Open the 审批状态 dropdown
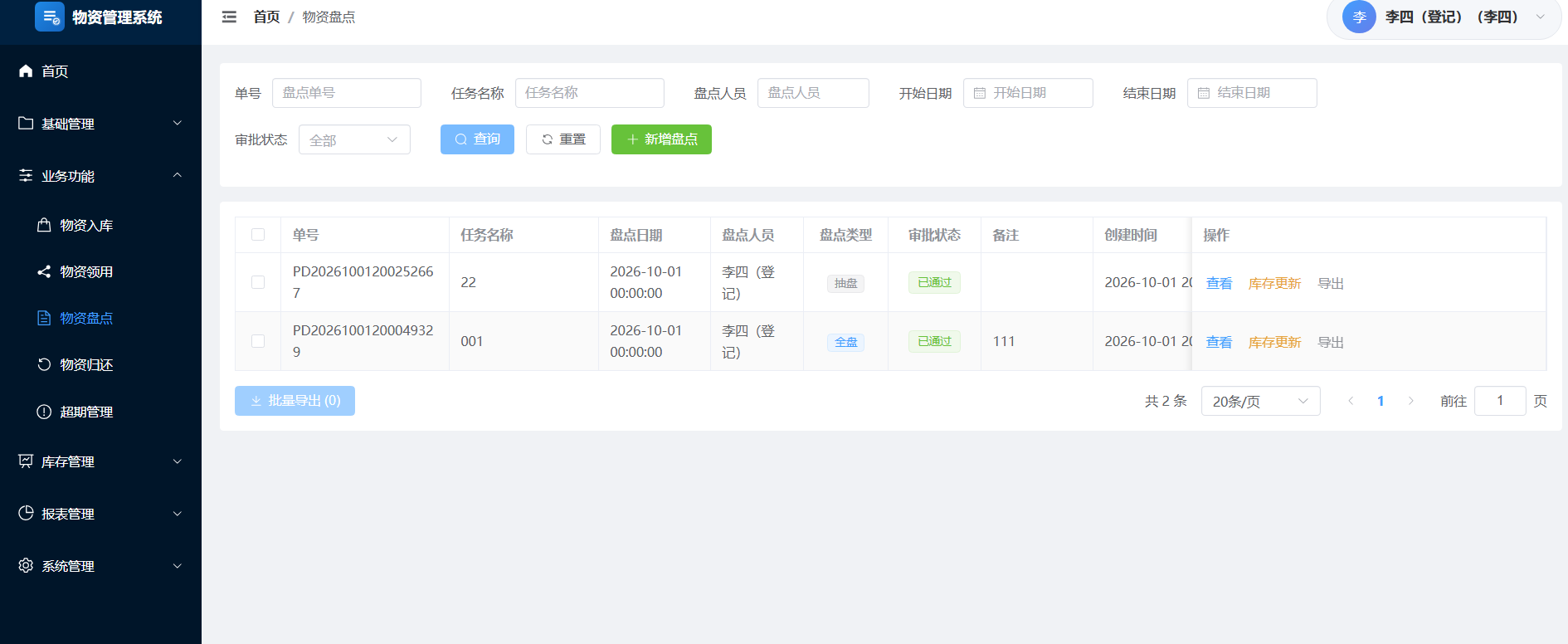 pos(354,139)
